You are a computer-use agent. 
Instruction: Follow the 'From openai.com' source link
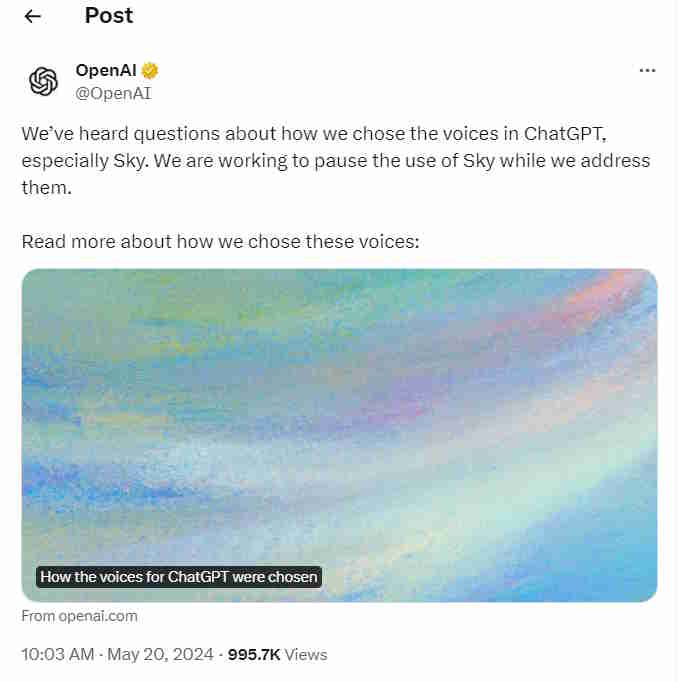80,616
